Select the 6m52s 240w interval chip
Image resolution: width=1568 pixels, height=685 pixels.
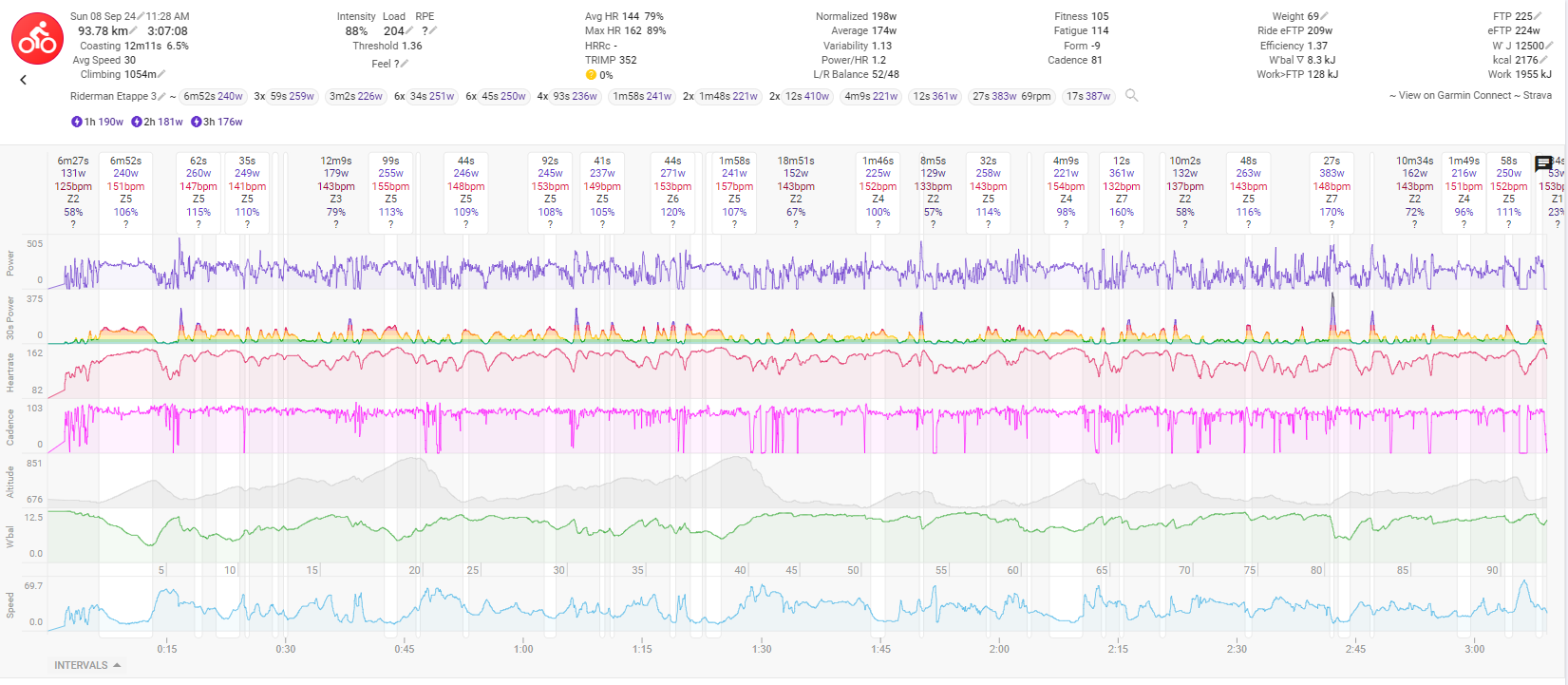(213, 96)
